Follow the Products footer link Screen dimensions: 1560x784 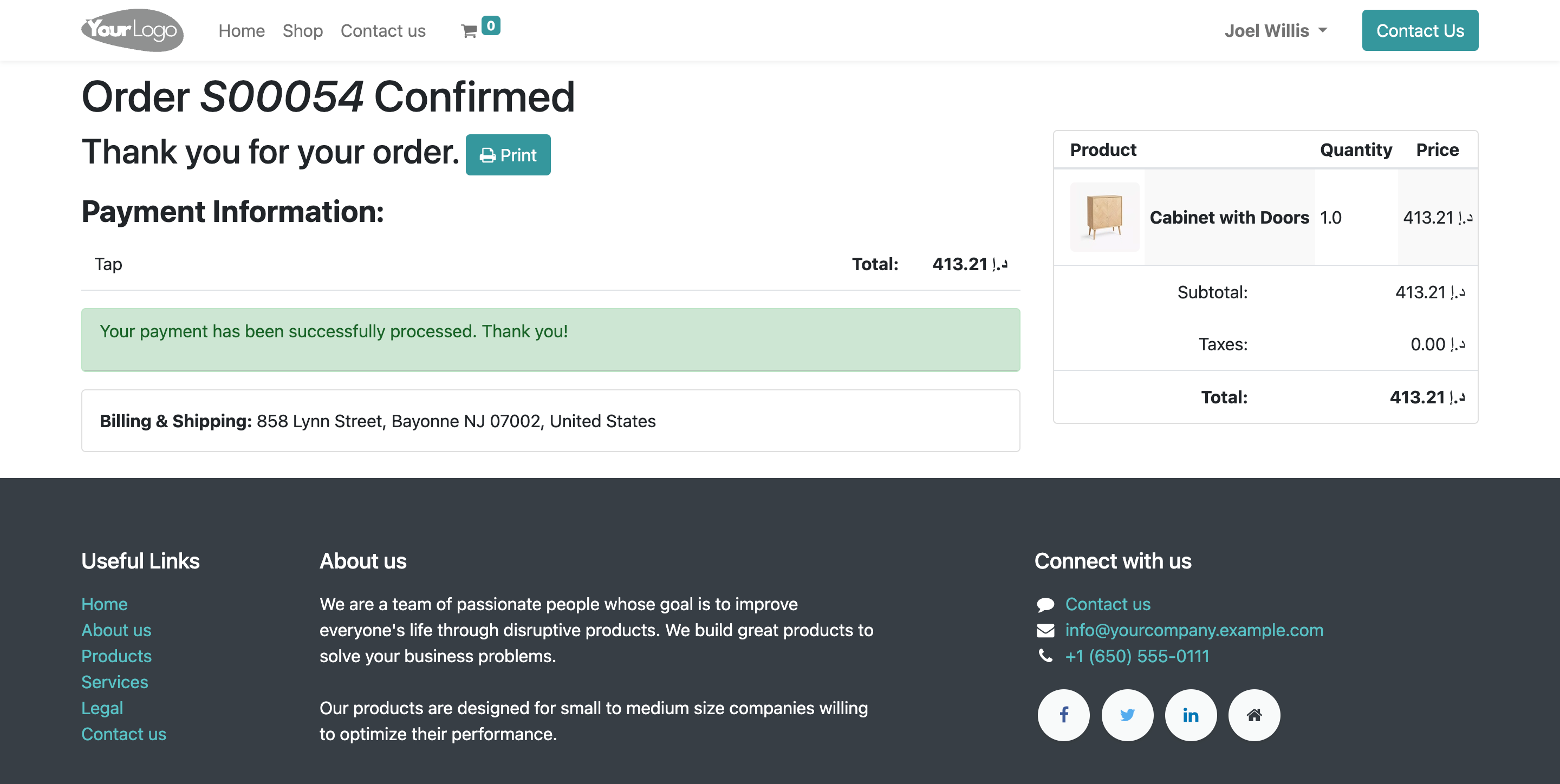click(x=116, y=656)
